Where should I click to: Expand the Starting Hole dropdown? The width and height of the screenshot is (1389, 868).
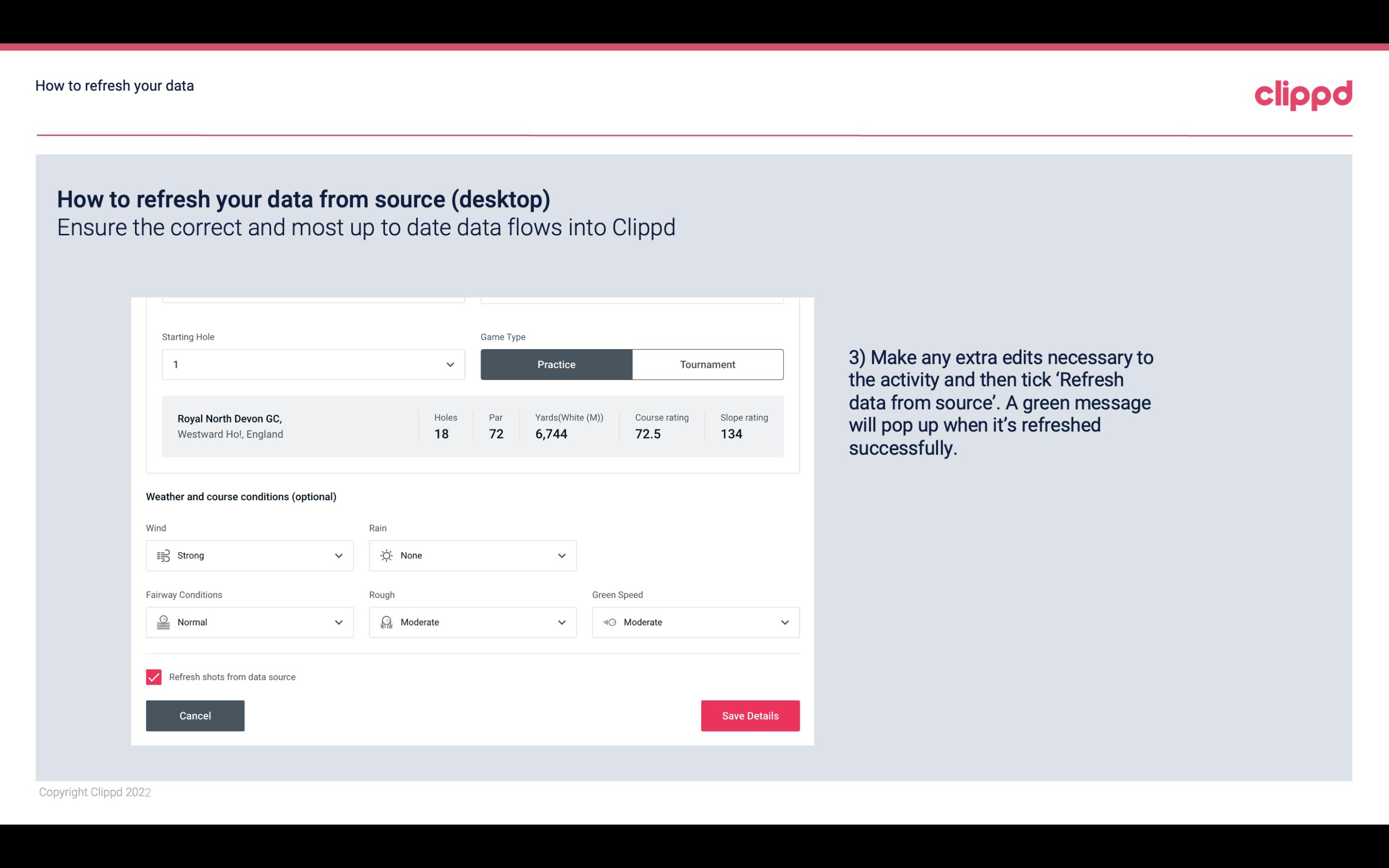click(x=449, y=364)
